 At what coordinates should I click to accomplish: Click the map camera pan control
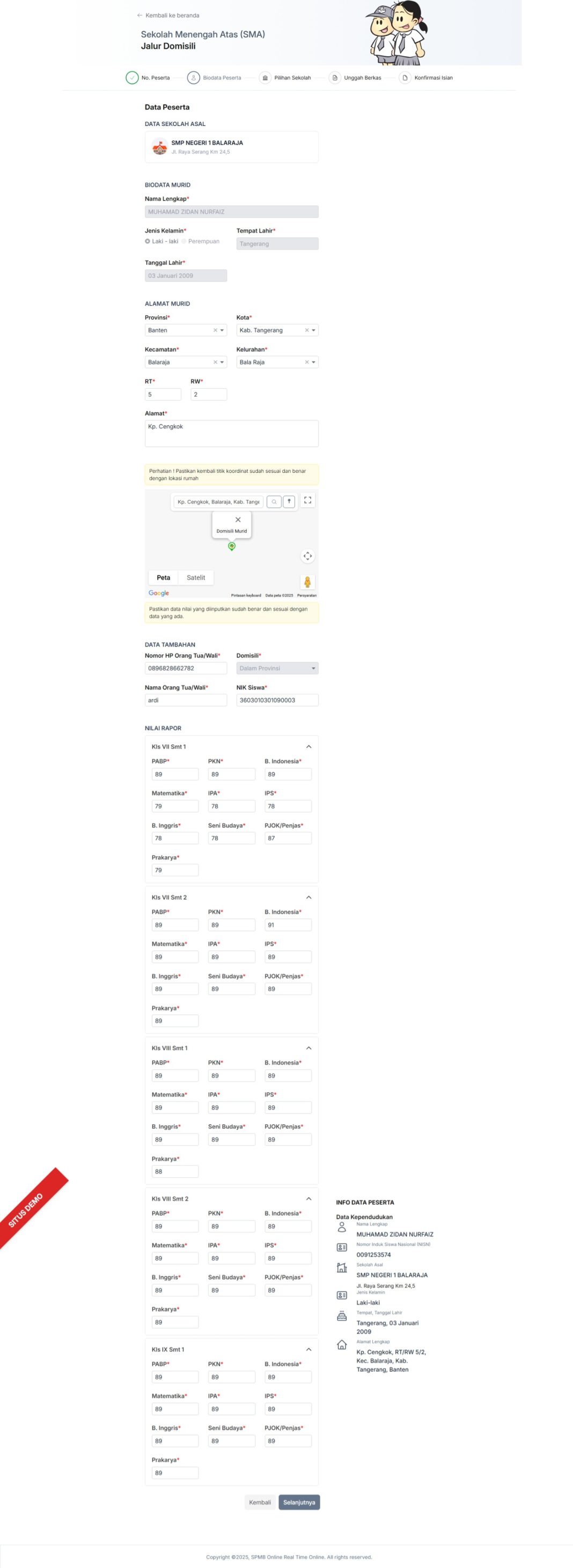click(307, 556)
